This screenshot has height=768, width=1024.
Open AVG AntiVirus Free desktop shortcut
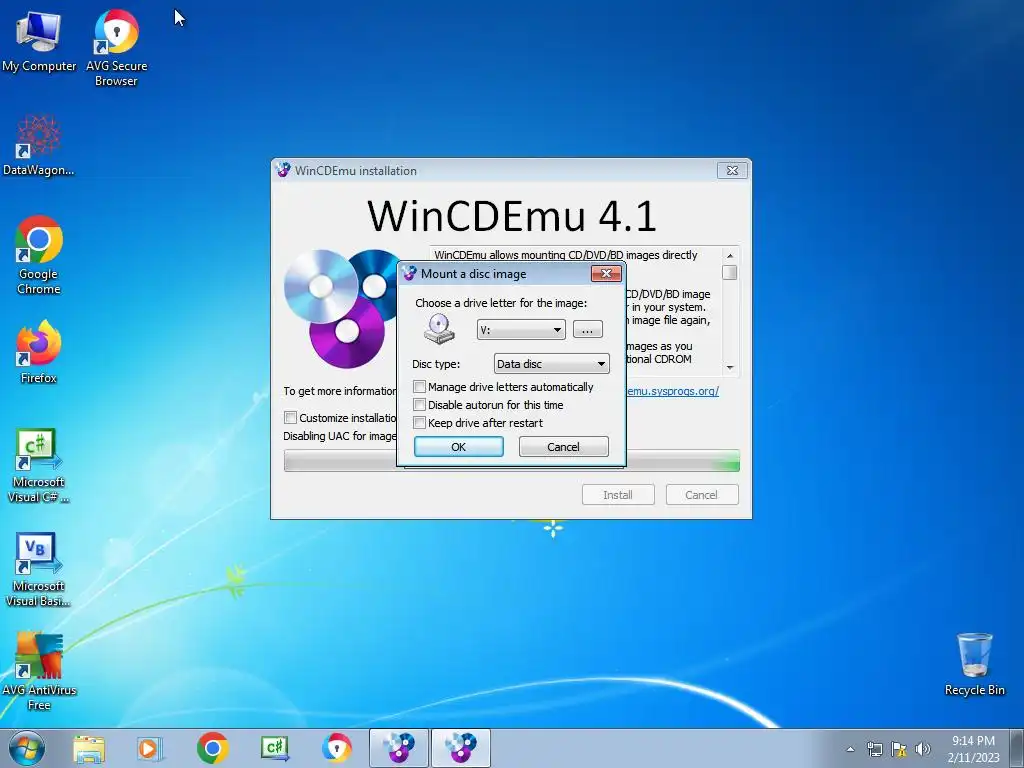coord(39,671)
